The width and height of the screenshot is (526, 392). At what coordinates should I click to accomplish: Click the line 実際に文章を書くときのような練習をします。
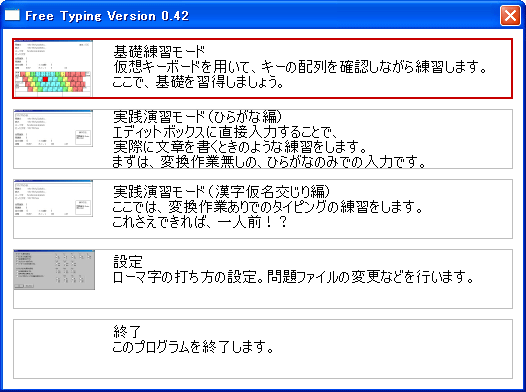240,147
